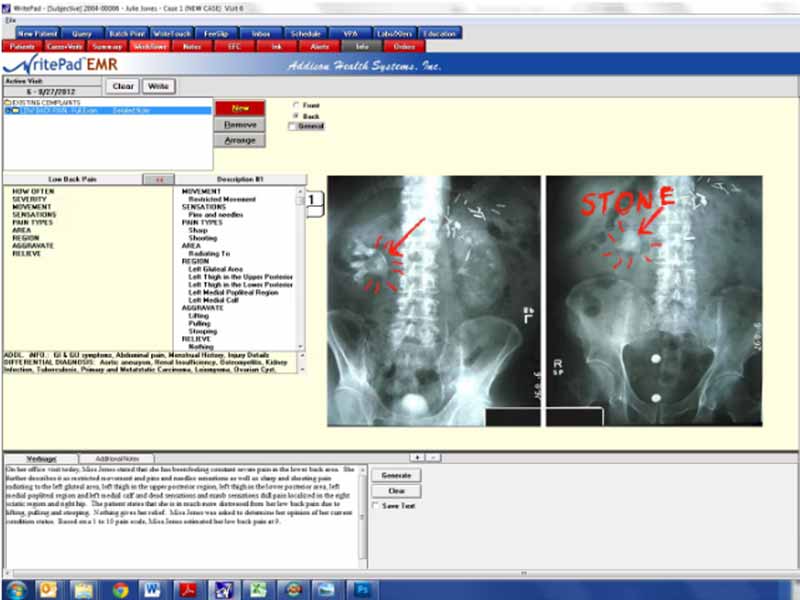Select the Back radio button

pos(293,116)
